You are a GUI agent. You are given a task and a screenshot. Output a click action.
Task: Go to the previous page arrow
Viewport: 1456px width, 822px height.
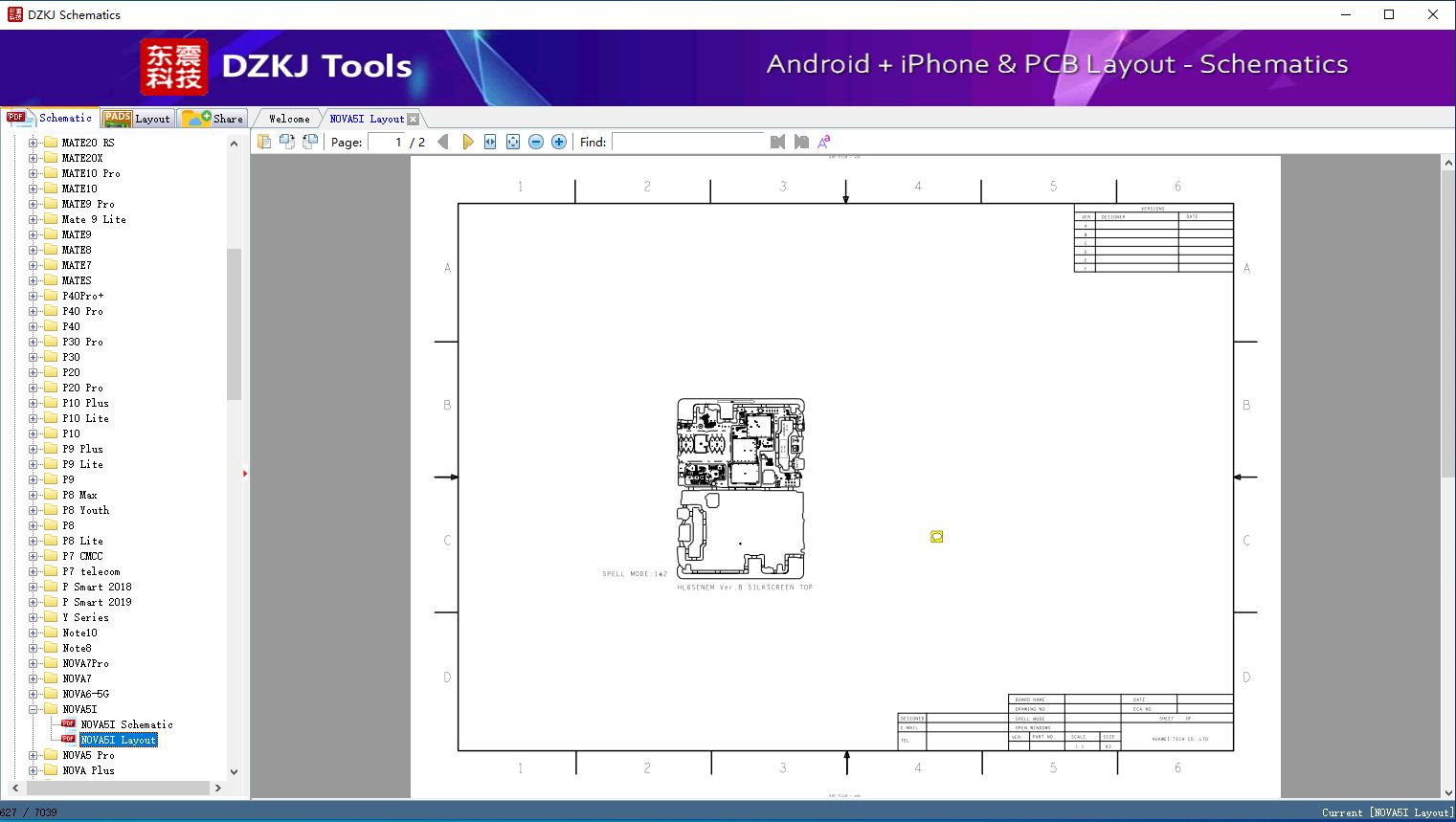(x=442, y=142)
